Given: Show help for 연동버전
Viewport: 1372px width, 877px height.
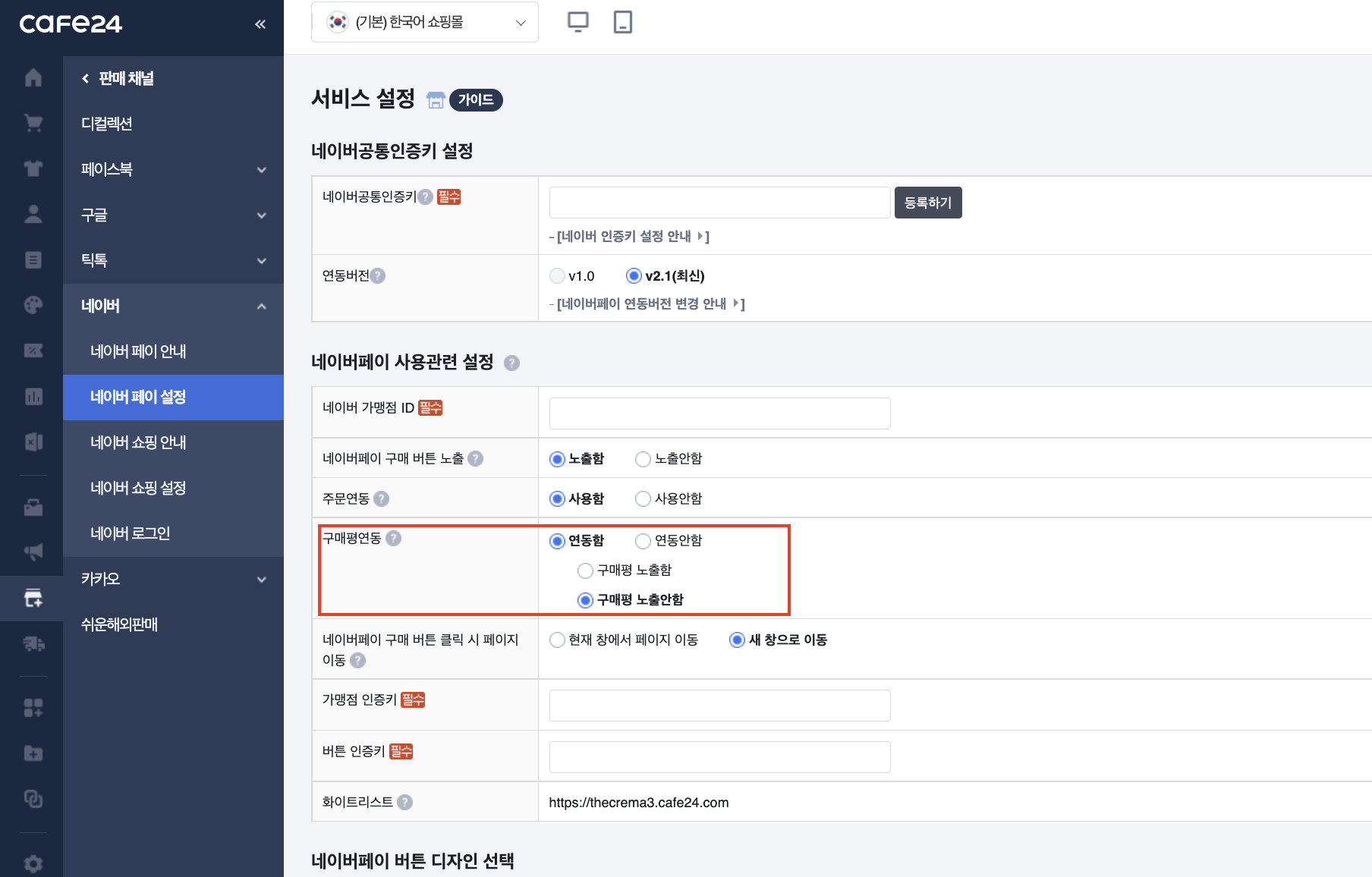Looking at the screenshot, I should tap(378, 275).
